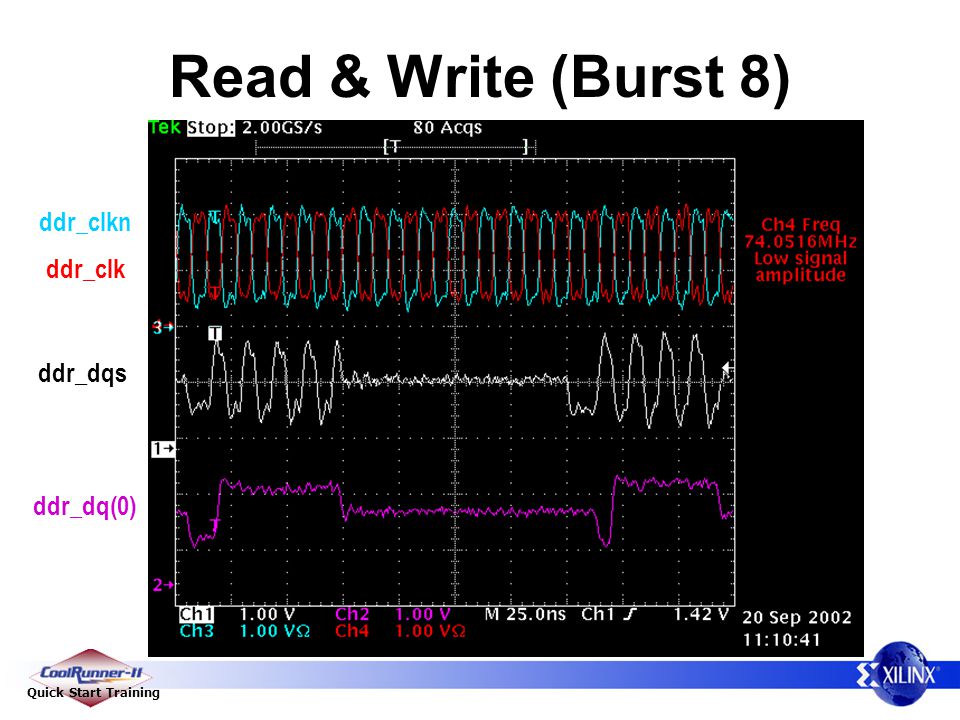This screenshot has height=720, width=960.
Task: Click the M 25.0ns timebase readout
Action: click(525, 614)
